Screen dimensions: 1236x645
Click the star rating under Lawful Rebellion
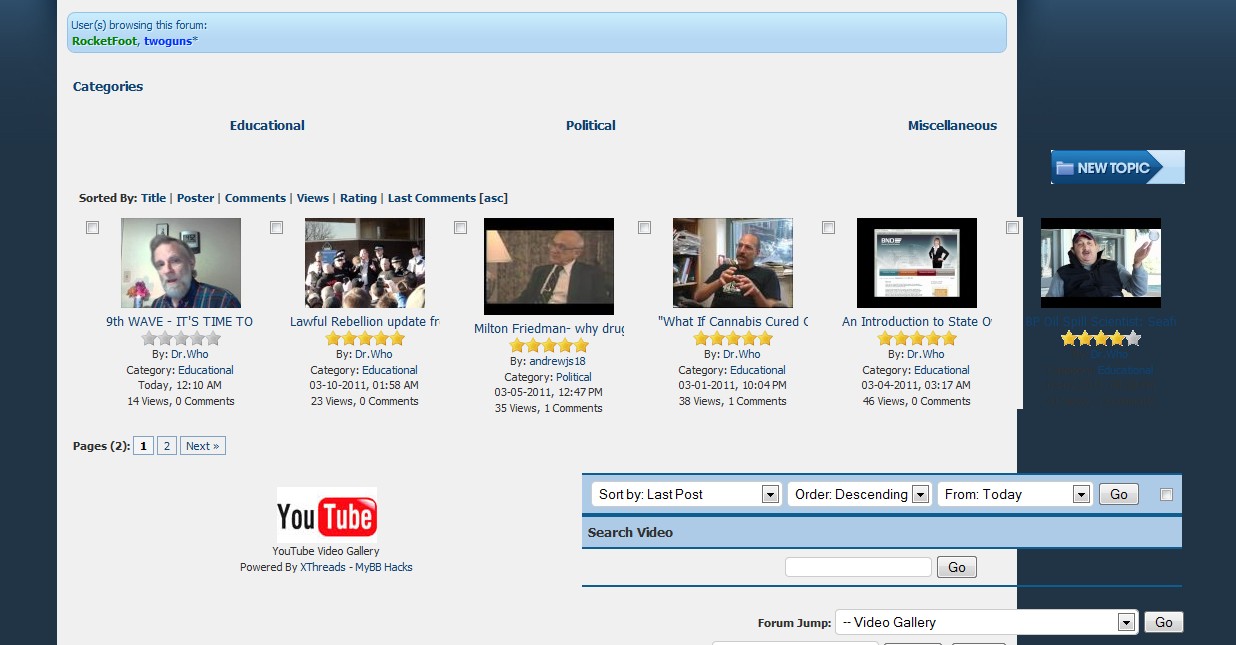[365, 338]
